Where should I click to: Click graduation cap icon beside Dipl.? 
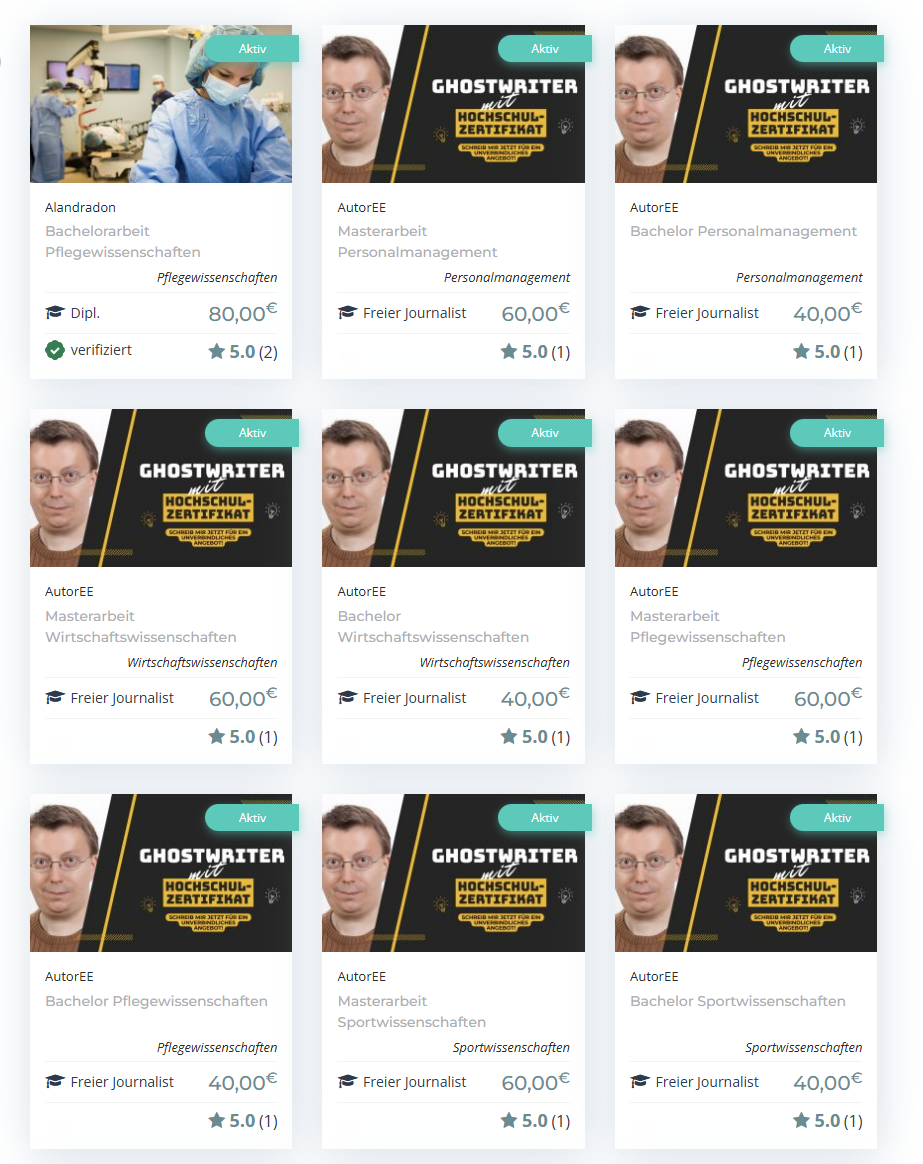click(x=55, y=313)
